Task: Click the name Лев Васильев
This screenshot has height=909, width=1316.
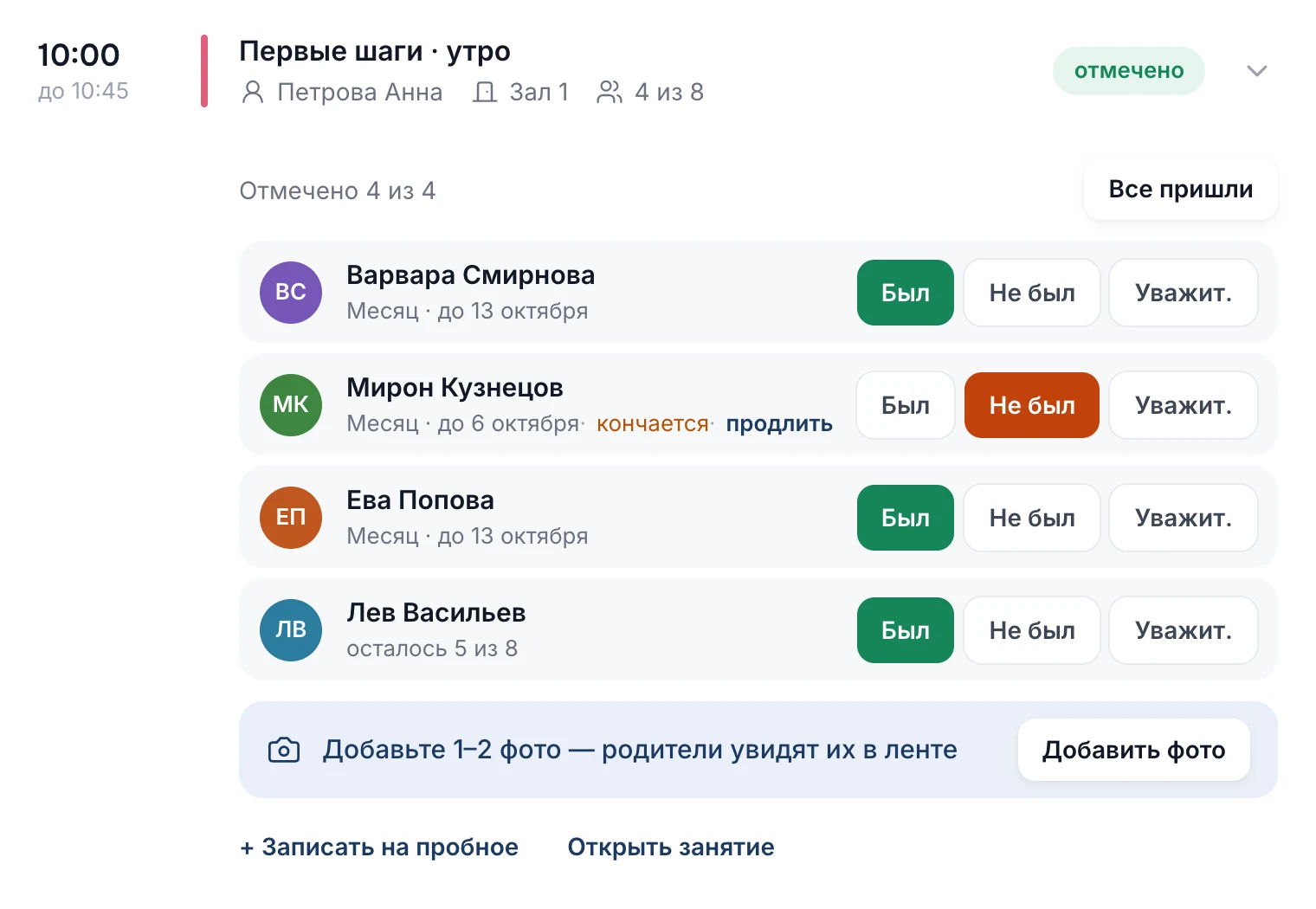Action: tap(436, 612)
